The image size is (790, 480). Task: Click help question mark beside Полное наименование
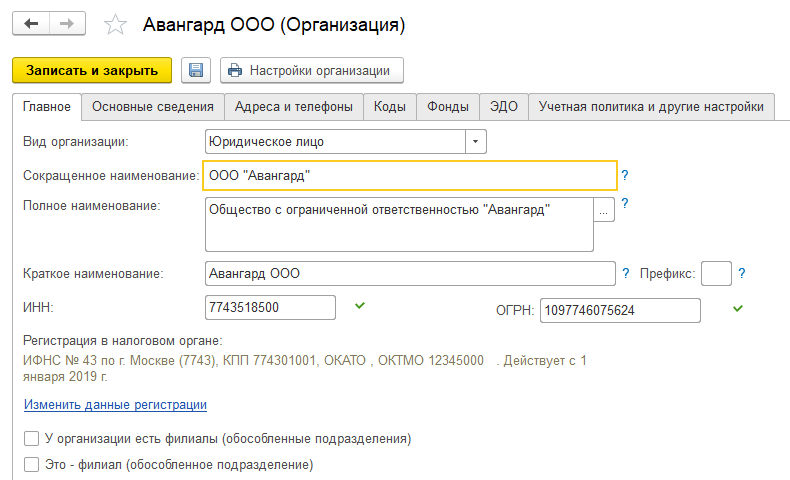coord(625,203)
